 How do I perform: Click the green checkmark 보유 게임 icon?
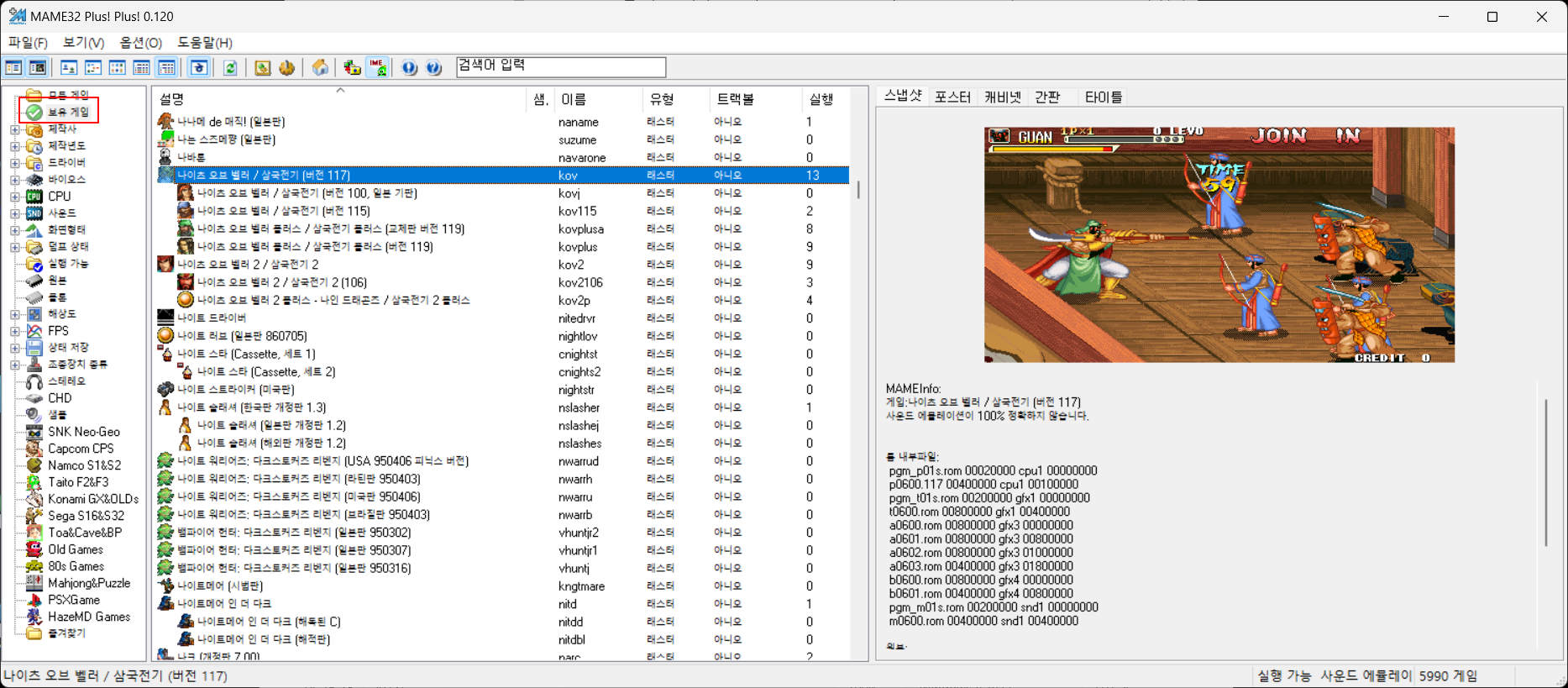pos(34,112)
